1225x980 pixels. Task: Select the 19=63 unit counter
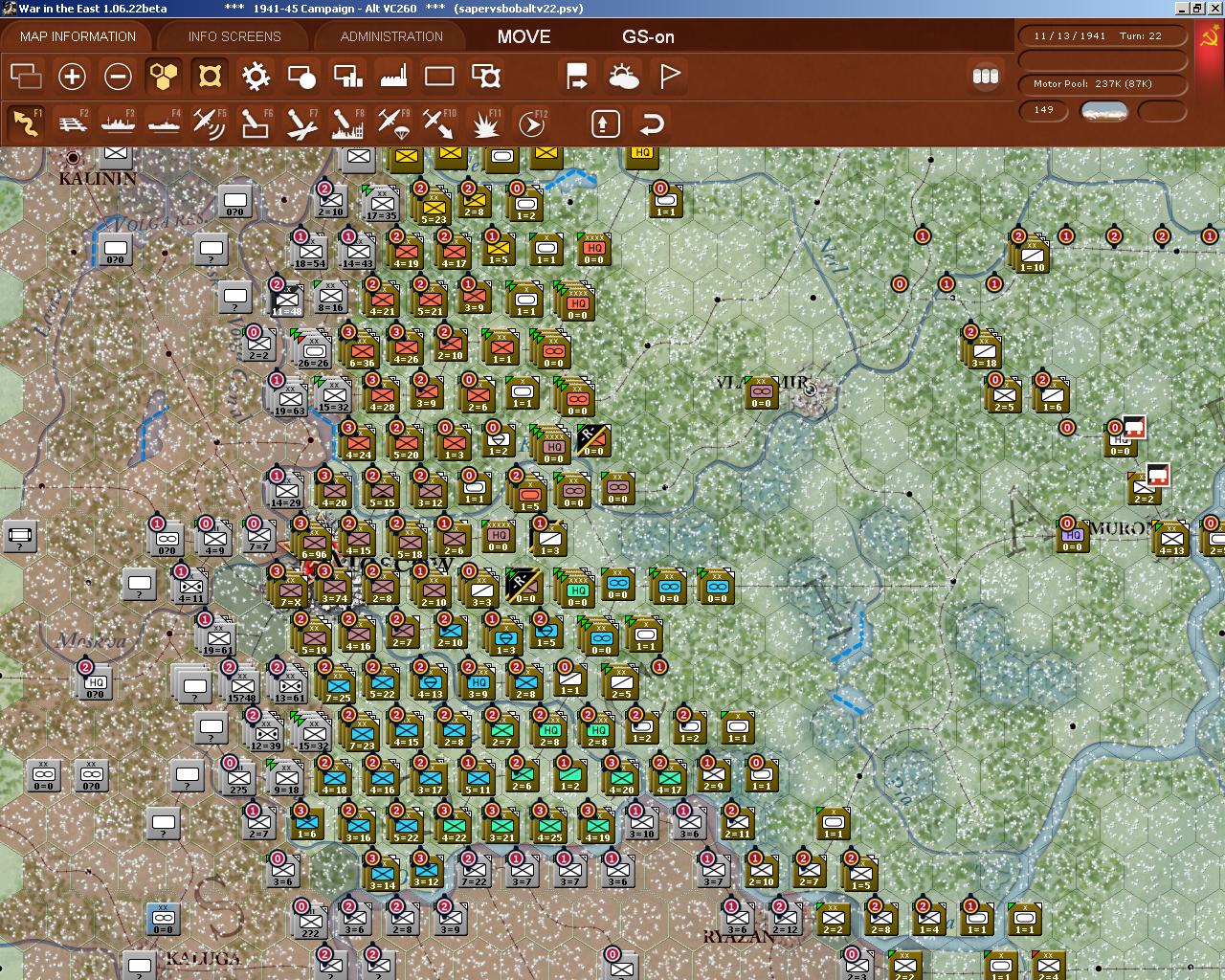289,399
